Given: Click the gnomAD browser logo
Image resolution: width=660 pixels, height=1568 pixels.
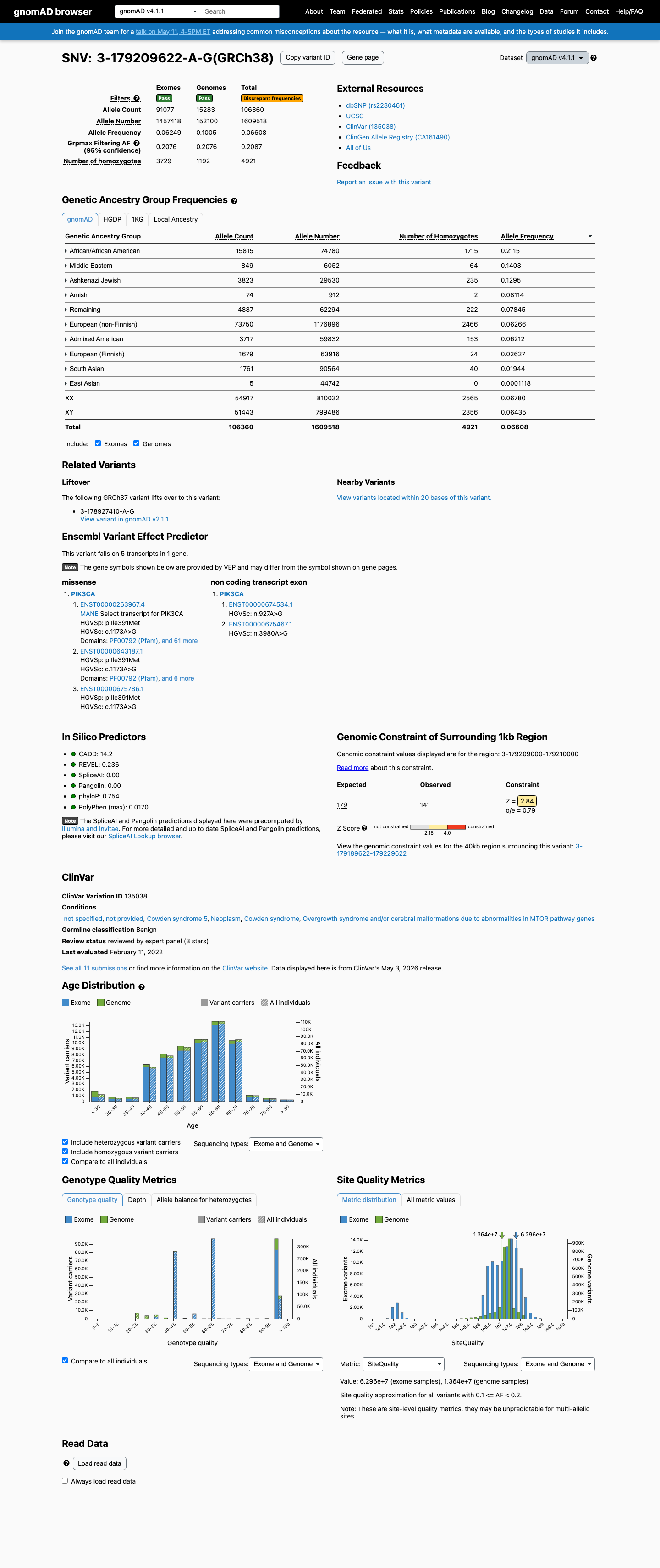Looking at the screenshot, I should 53,11.
